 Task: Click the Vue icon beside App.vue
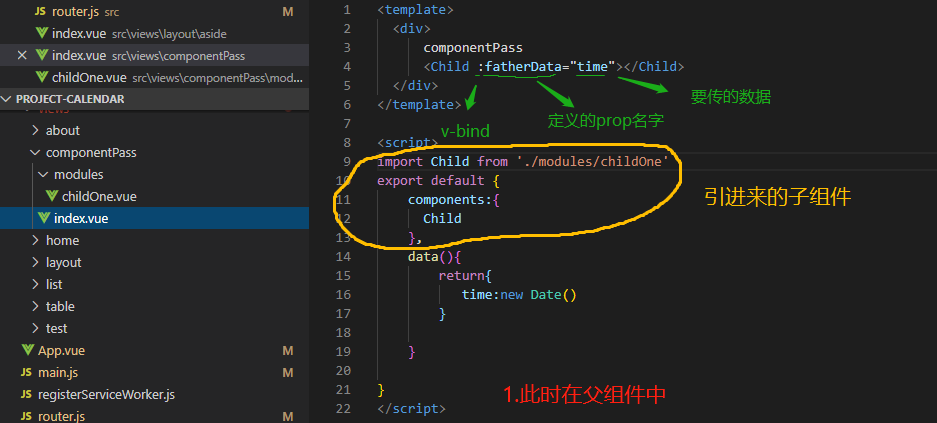tap(27, 350)
